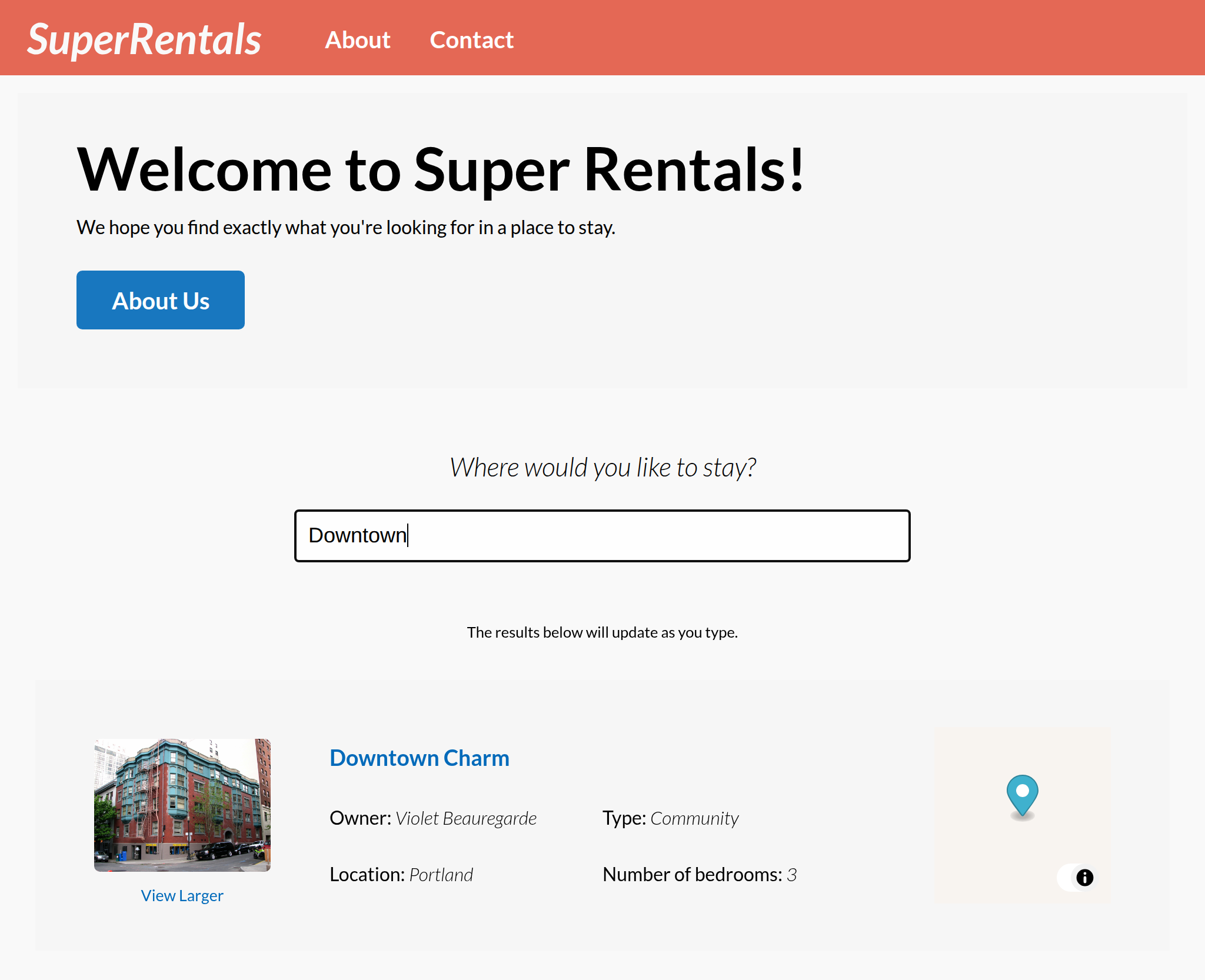Focus the Downtown search input field
This screenshot has width=1205, height=980.
602,536
